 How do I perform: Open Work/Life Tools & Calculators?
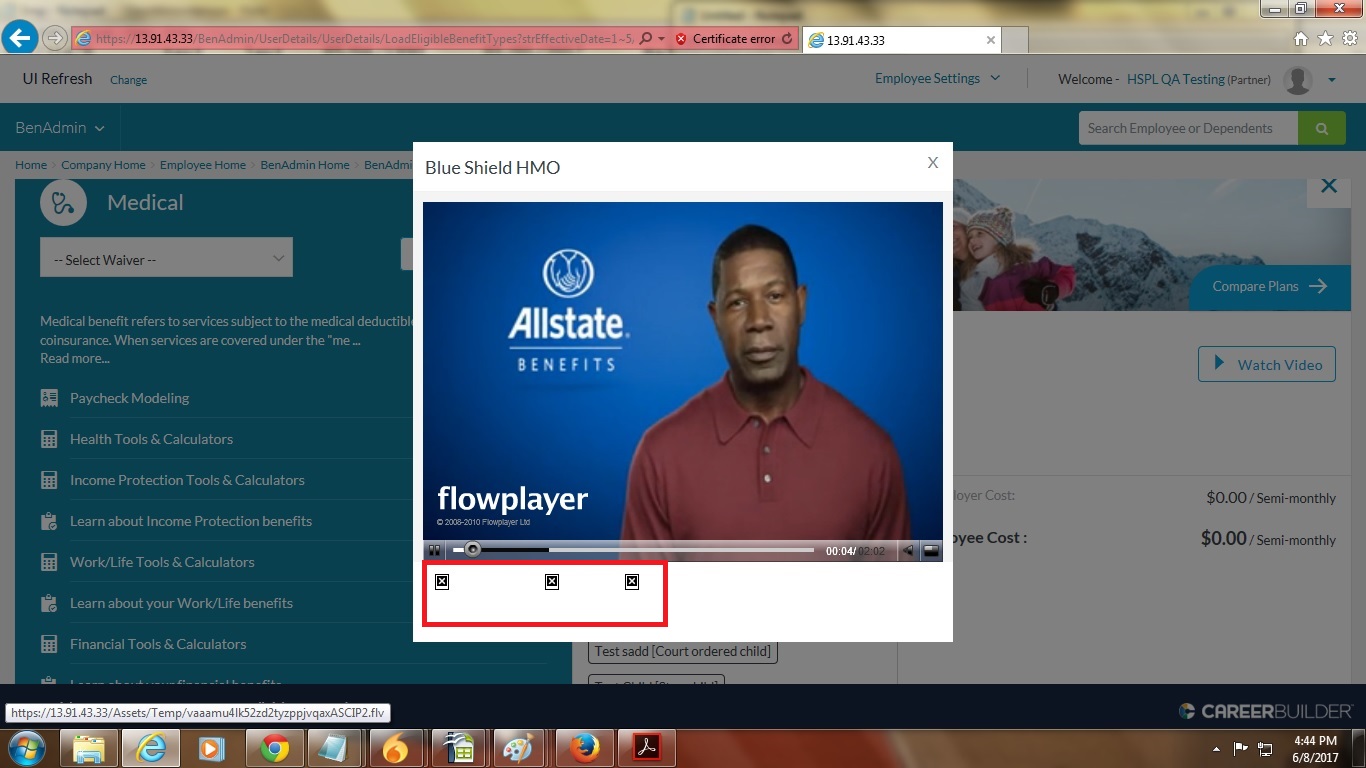pyautogui.click(x=162, y=562)
